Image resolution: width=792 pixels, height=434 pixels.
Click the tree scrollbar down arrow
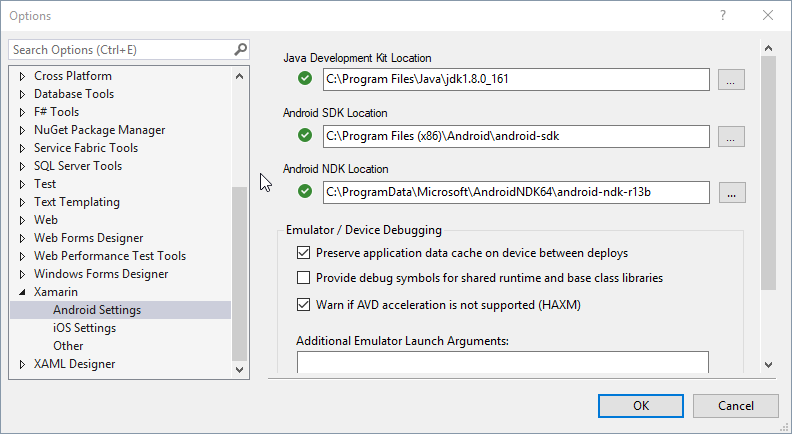tap(239, 370)
